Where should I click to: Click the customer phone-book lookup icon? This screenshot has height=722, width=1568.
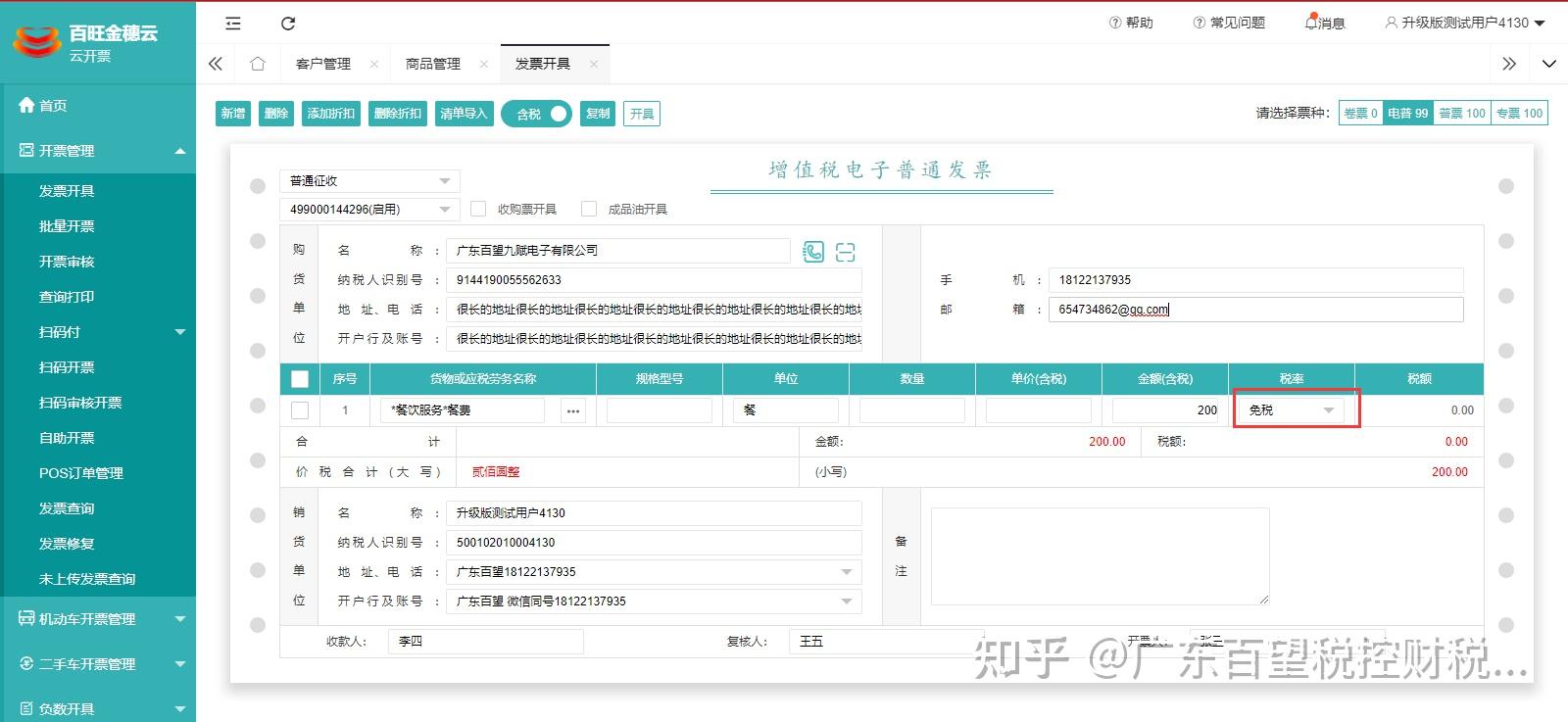(813, 252)
